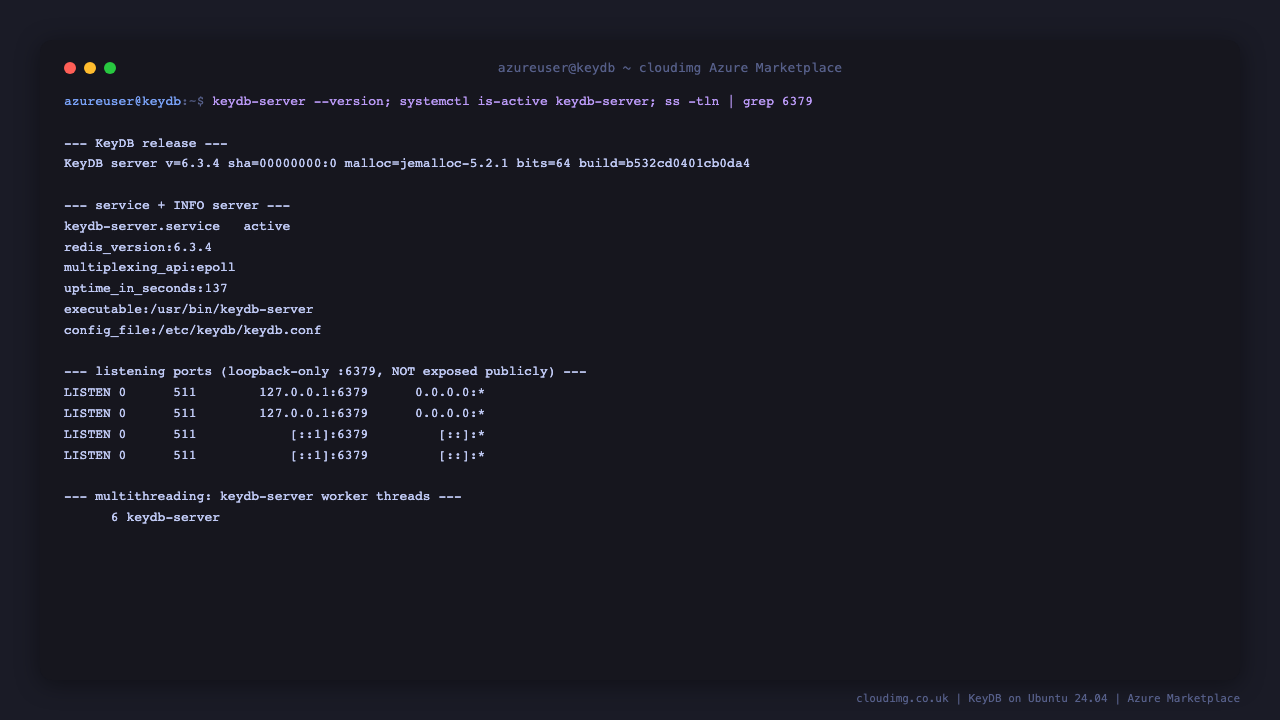Screen dimensions: 1280x720
Task: Click the cloudimg.co.uk footer text
Action: 1048,699
